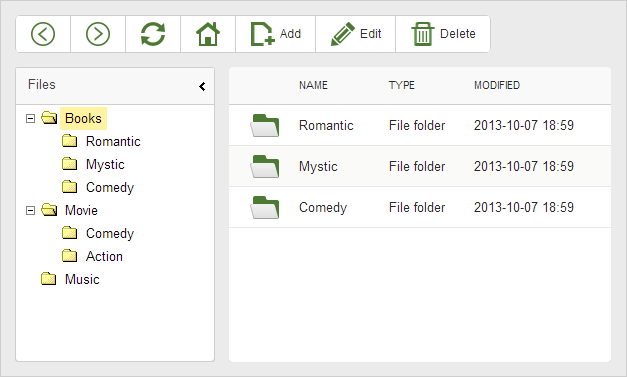The width and height of the screenshot is (627, 377).
Task: Click the Delete button
Action: click(x=443, y=34)
